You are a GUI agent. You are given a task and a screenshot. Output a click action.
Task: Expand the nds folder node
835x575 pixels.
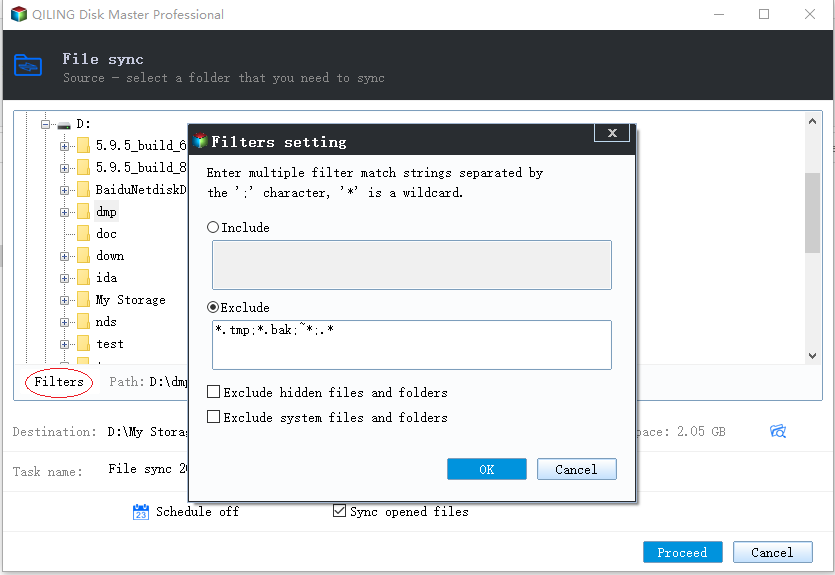click(64, 322)
